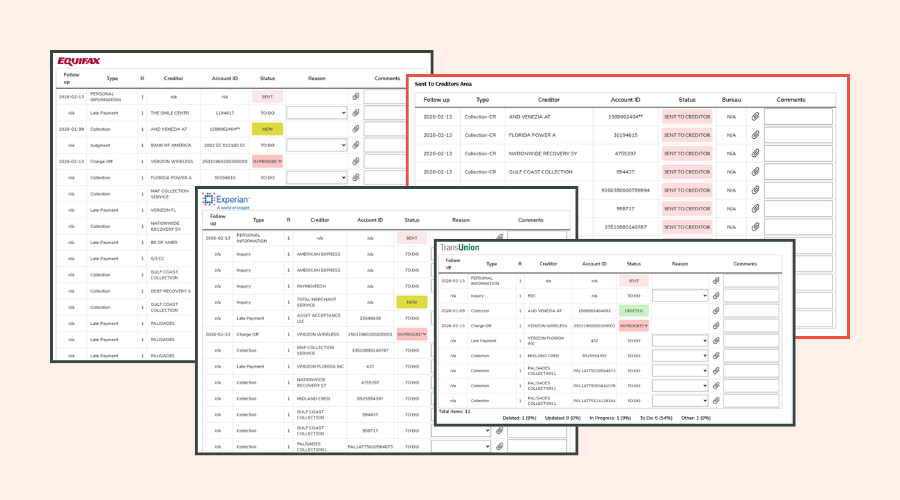Open attachment for Equifax PERSONAL INFORMATION row
The width and height of the screenshot is (900, 500).
pos(356,96)
